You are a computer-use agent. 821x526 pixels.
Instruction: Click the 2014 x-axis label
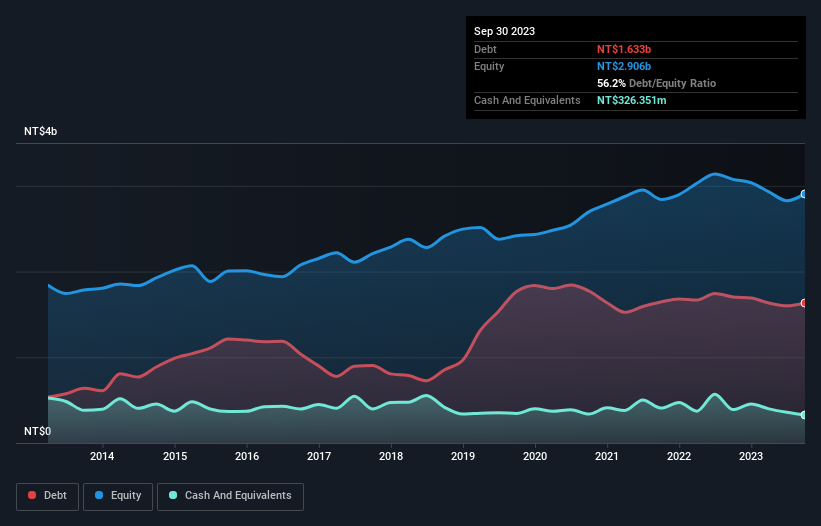click(102, 456)
